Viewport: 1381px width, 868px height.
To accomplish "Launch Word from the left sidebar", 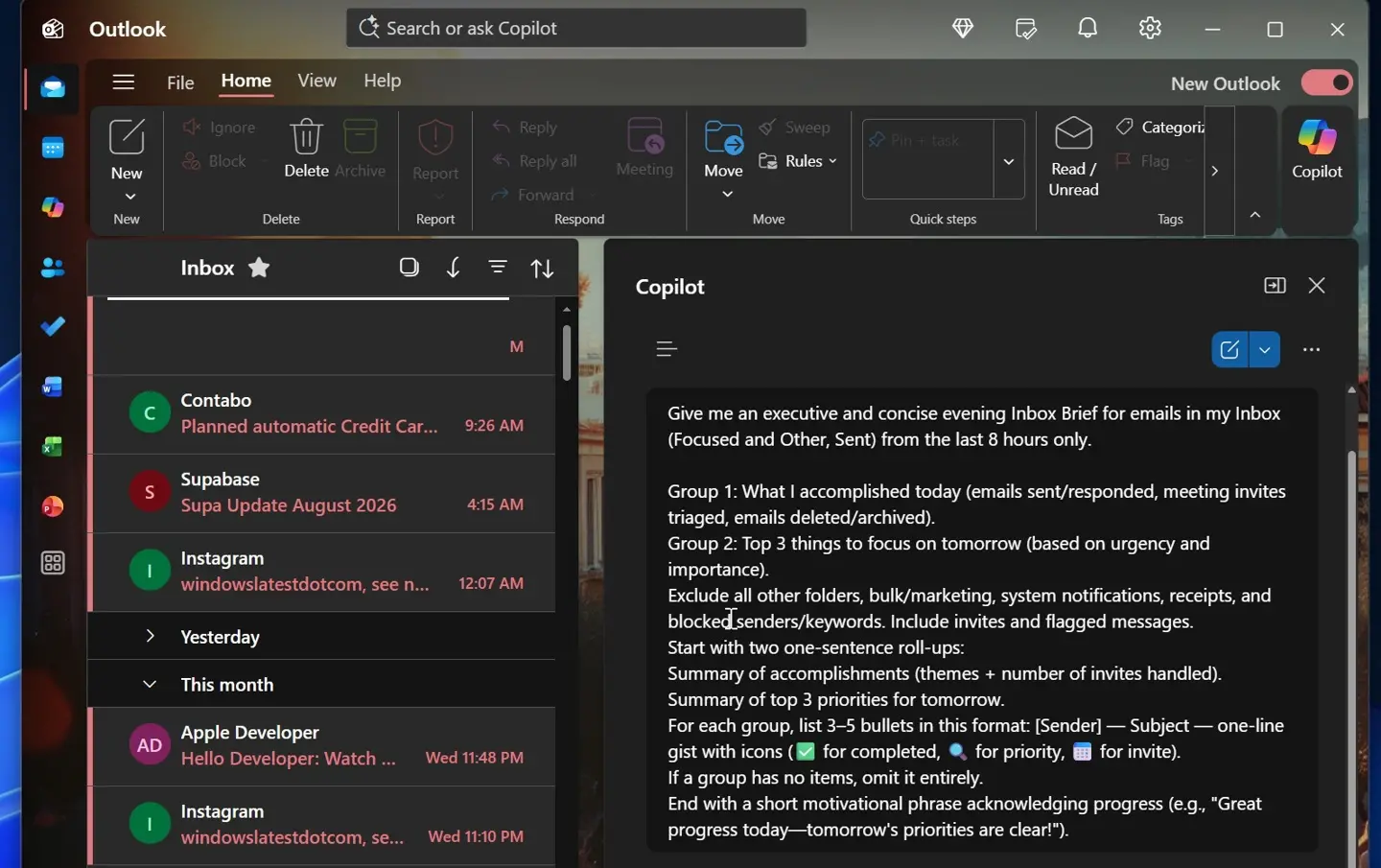I will pos(53,387).
